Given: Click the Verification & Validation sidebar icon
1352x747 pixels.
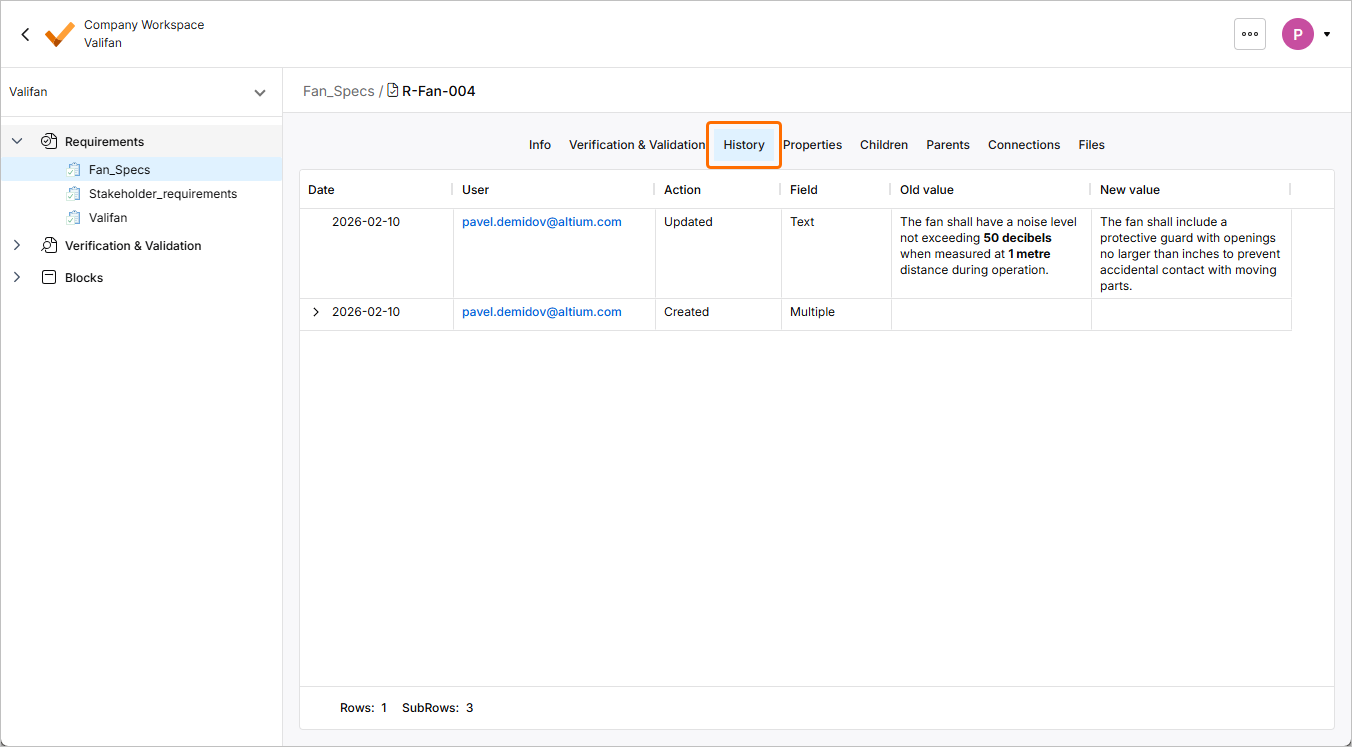Looking at the screenshot, I should [49, 245].
